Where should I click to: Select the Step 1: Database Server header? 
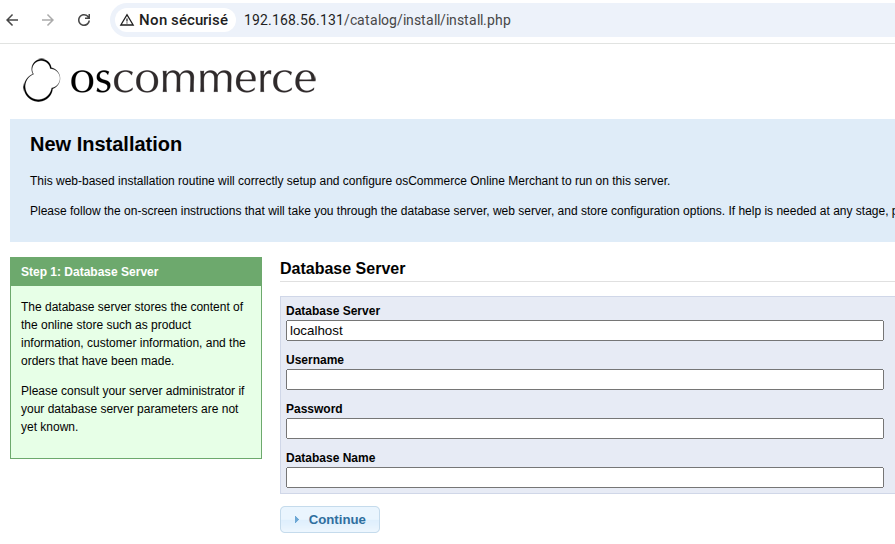136,272
